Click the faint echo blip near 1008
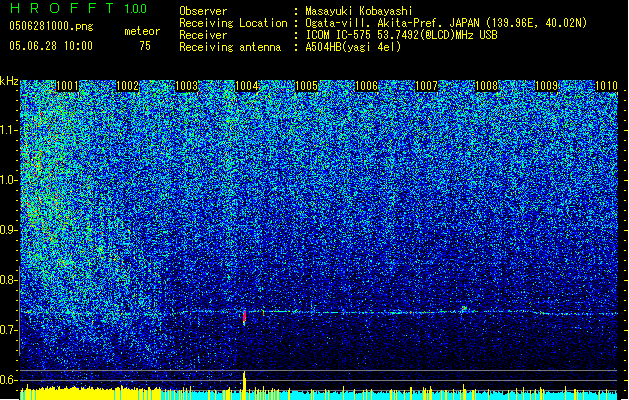629x400 pixels. coord(464,309)
